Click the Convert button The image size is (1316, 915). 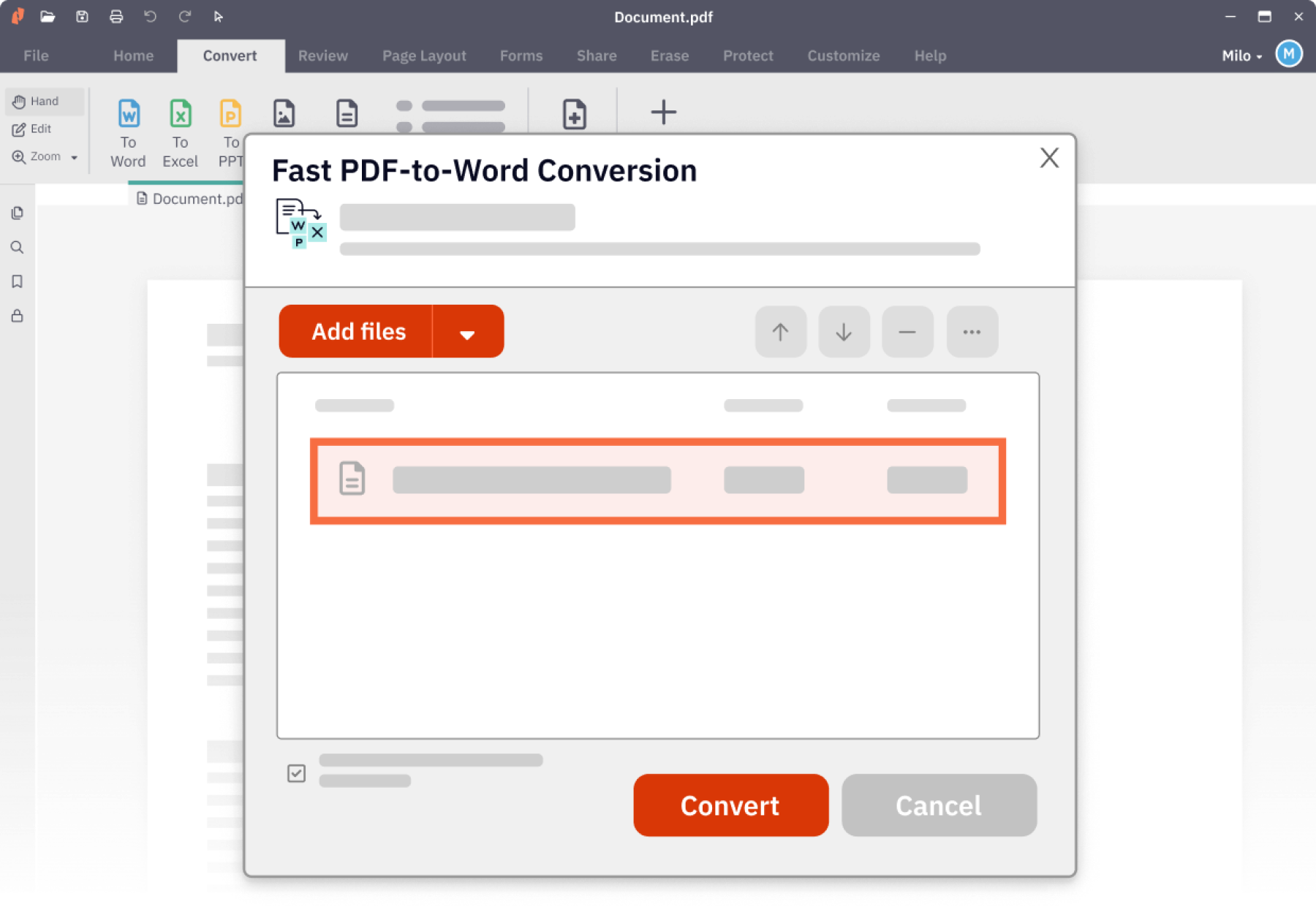730,805
